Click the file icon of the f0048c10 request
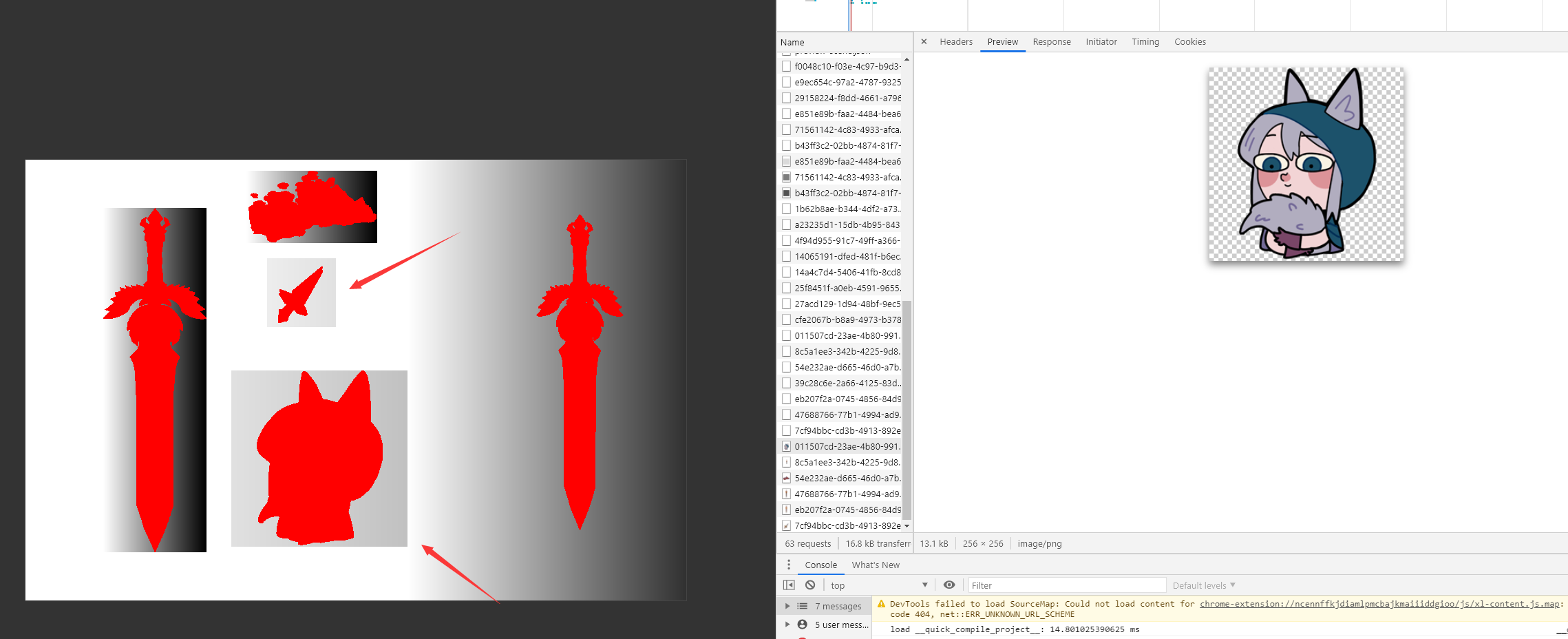The width and height of the screenshot is (1568, 639). 786,66
